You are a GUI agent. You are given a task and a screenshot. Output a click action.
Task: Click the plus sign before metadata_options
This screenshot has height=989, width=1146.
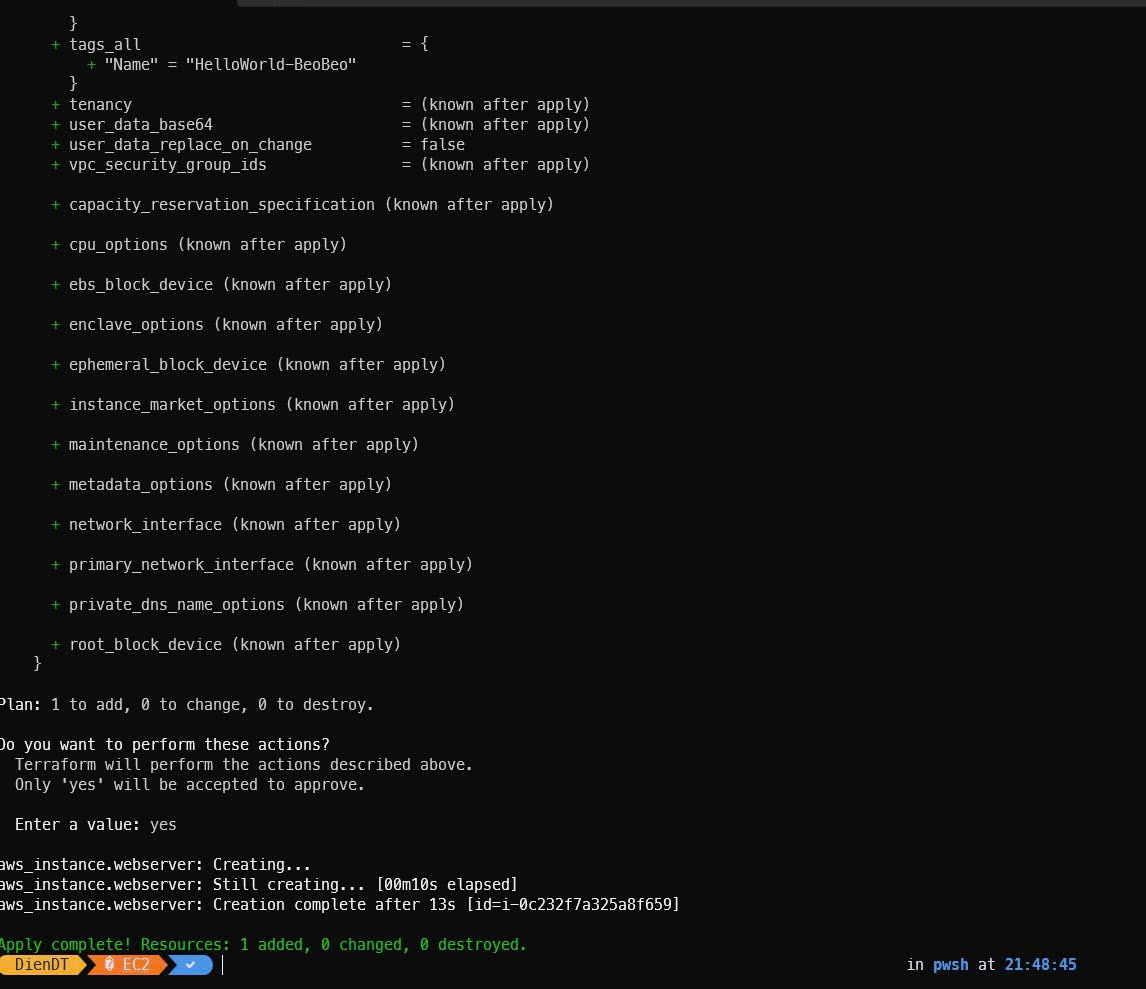click(55, 485)
